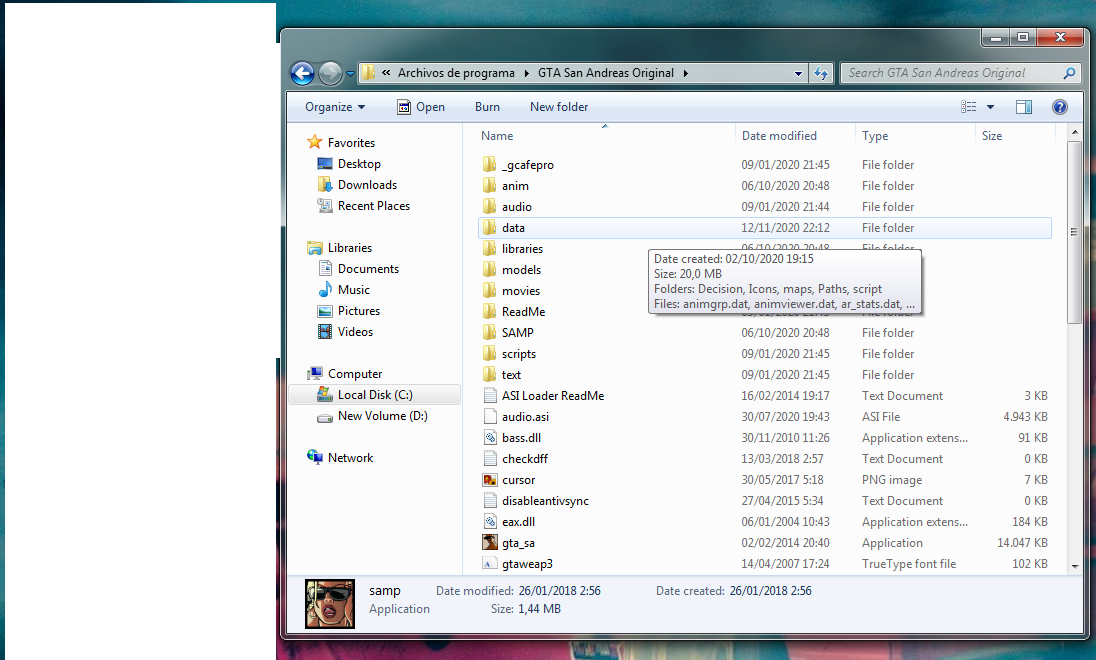This screenshot has height=660, width=1096.
Task: Open Help with the question mark icon
Action: (x=1060, y=107)
